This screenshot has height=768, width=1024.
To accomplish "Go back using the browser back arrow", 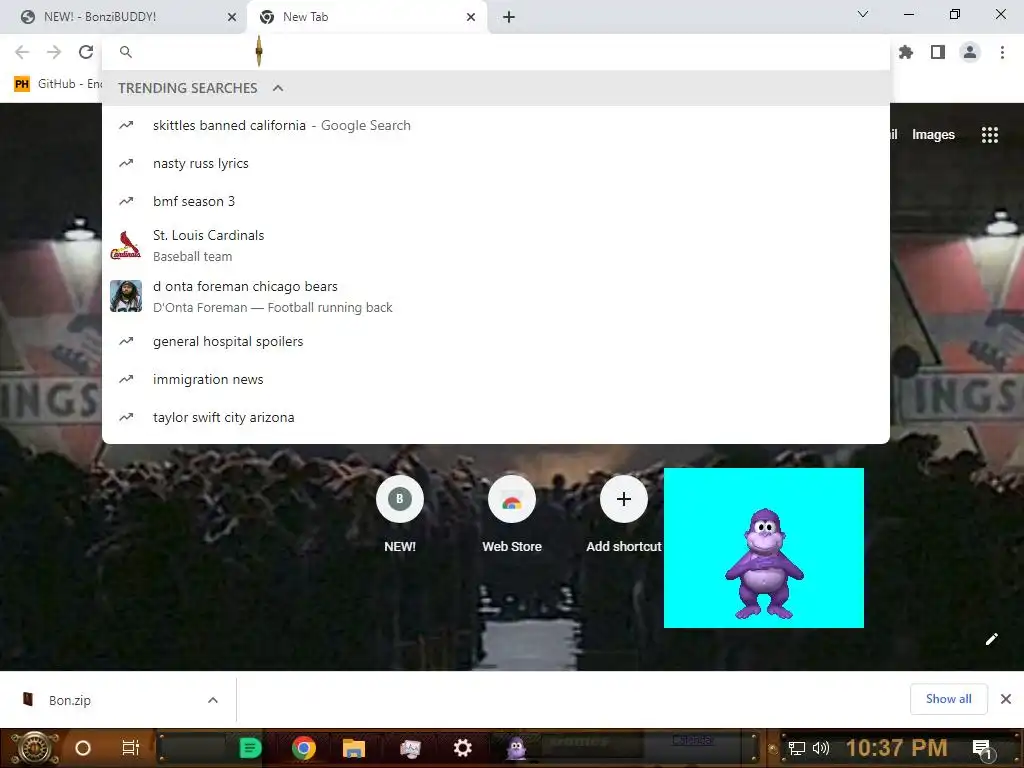I will coord(22,52).
